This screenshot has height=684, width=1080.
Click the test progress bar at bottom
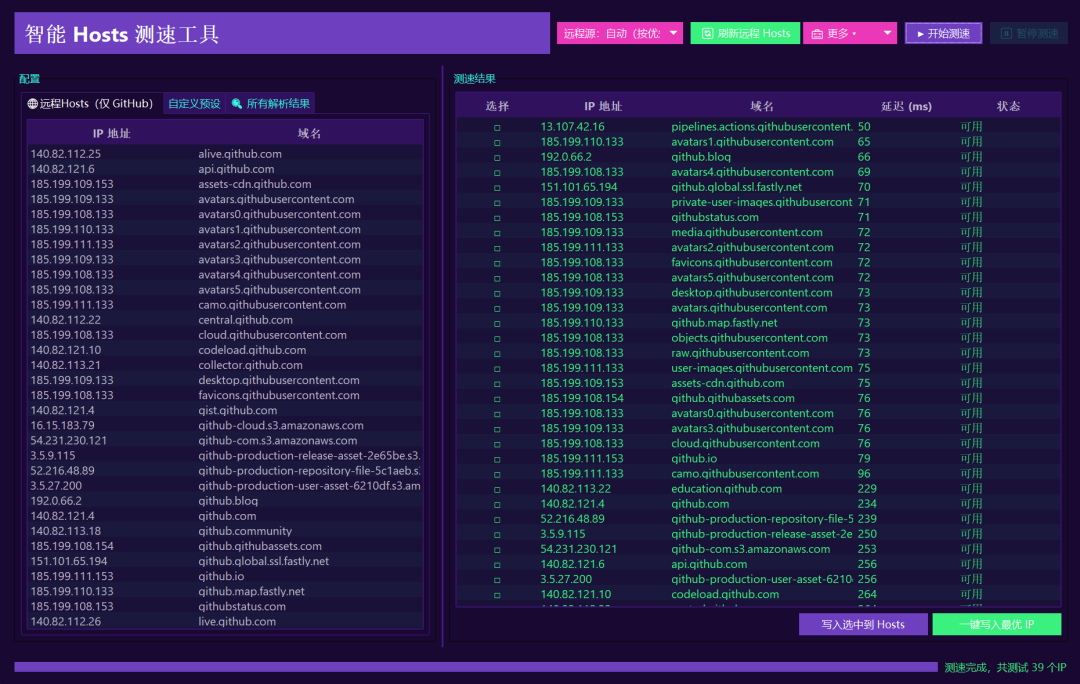click(x=475, y=667)
